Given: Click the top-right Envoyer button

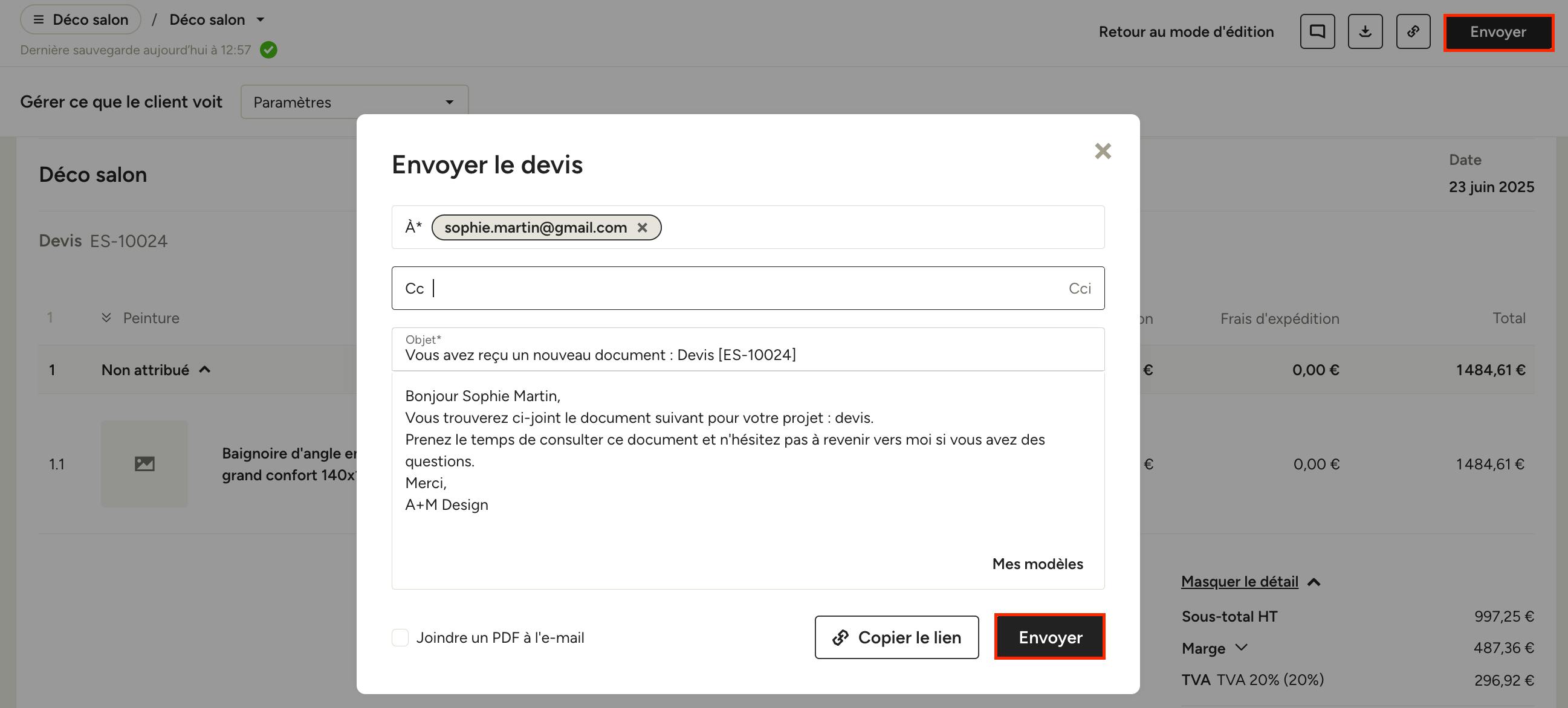Looking at the screenshot, I should coord(1498,32).
